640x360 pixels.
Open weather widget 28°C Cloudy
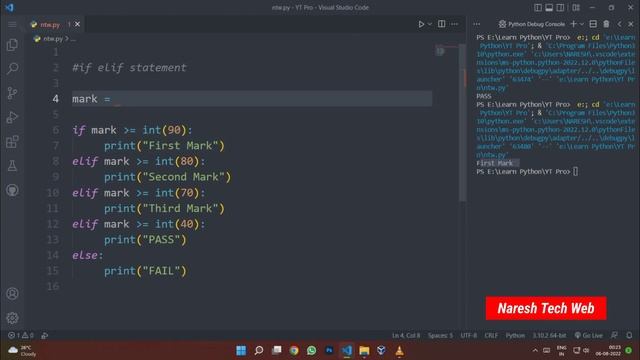[22, 351]
